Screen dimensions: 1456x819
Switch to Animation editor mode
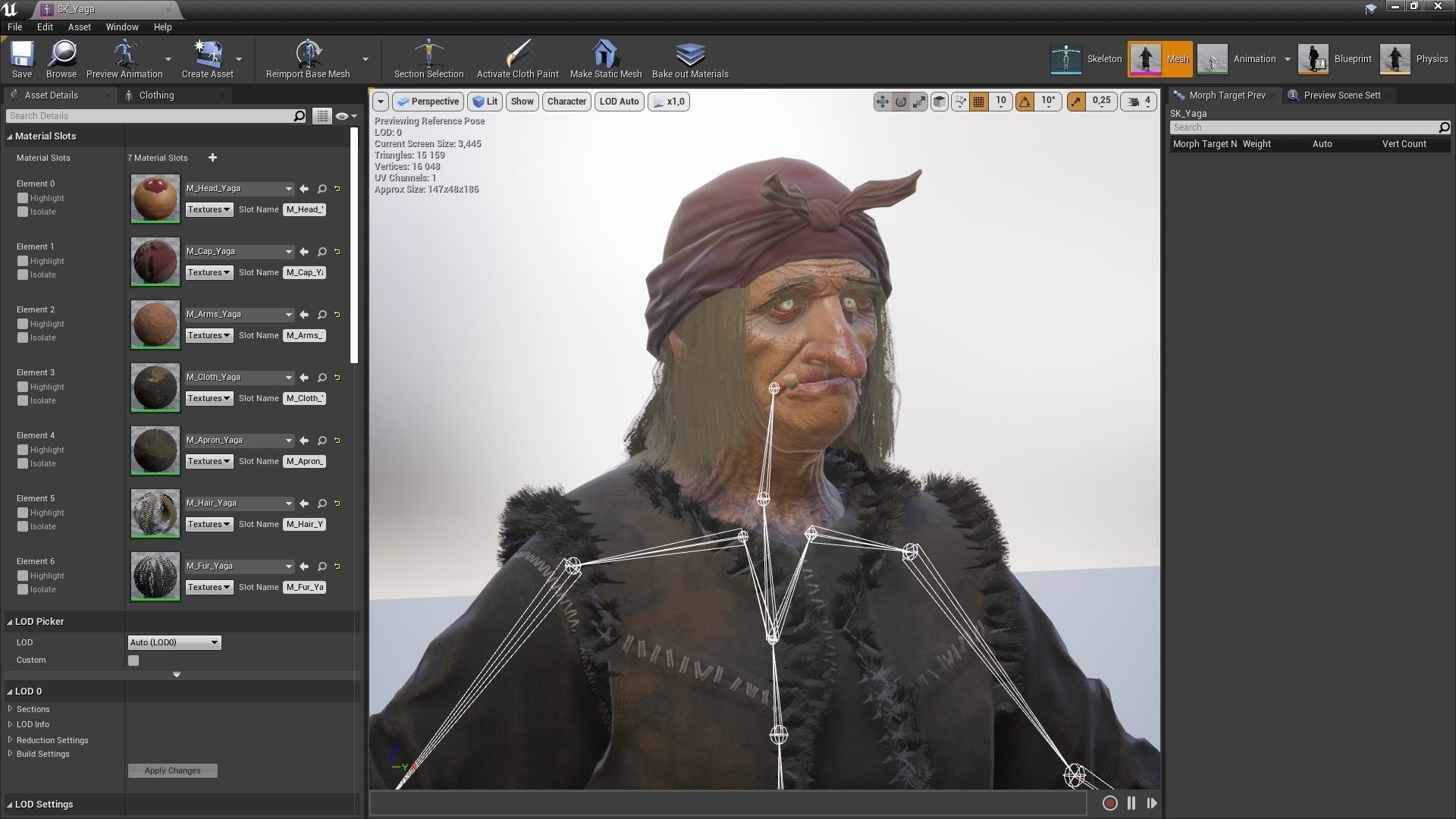tap(1239, 59)
